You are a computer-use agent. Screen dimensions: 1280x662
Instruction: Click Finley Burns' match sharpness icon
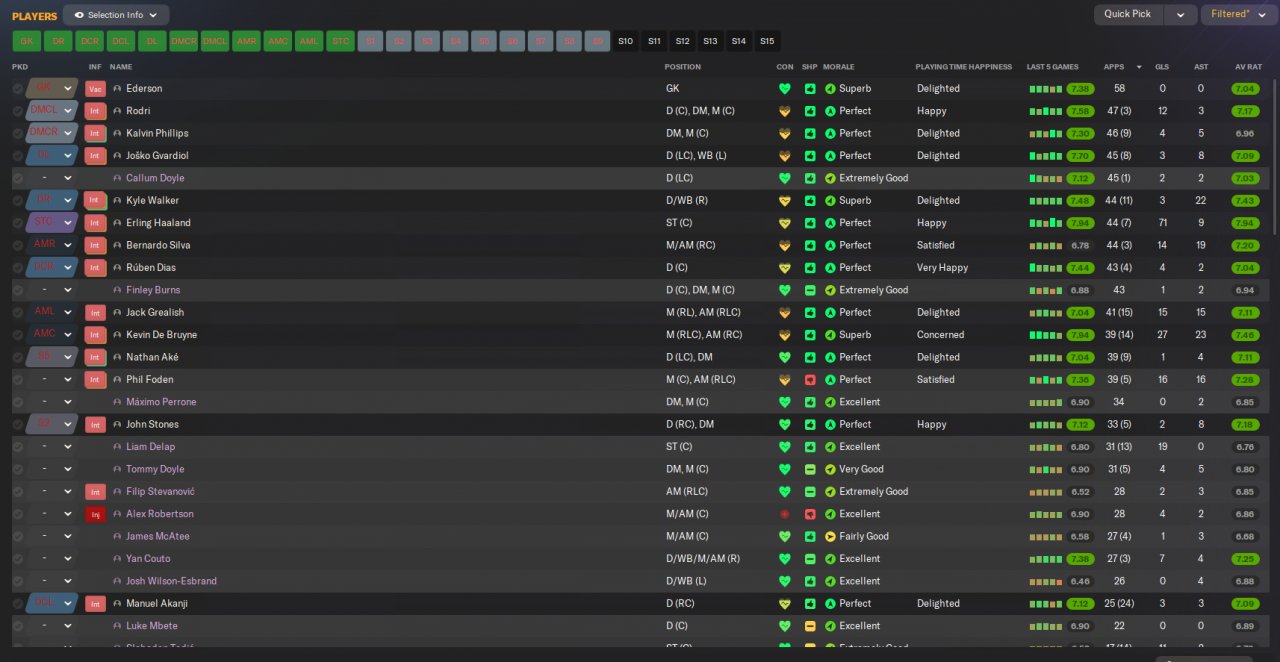click(810, 290)
